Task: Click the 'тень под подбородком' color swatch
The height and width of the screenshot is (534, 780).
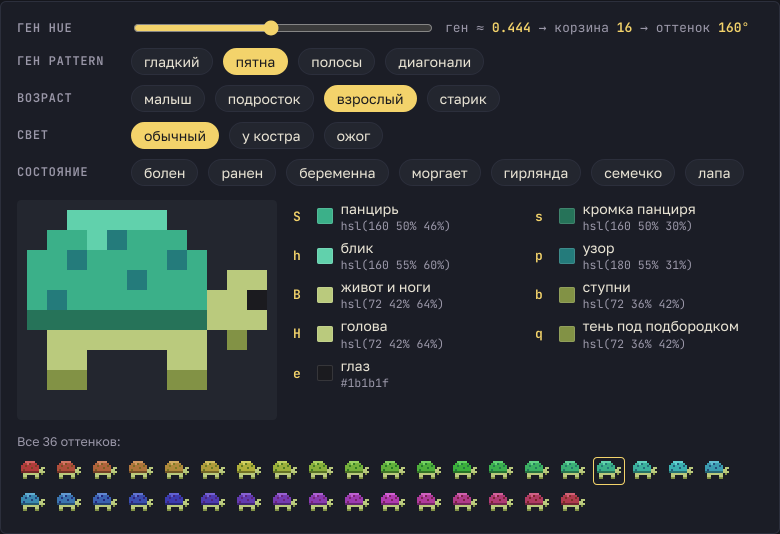Action: [x=567, y=334]
